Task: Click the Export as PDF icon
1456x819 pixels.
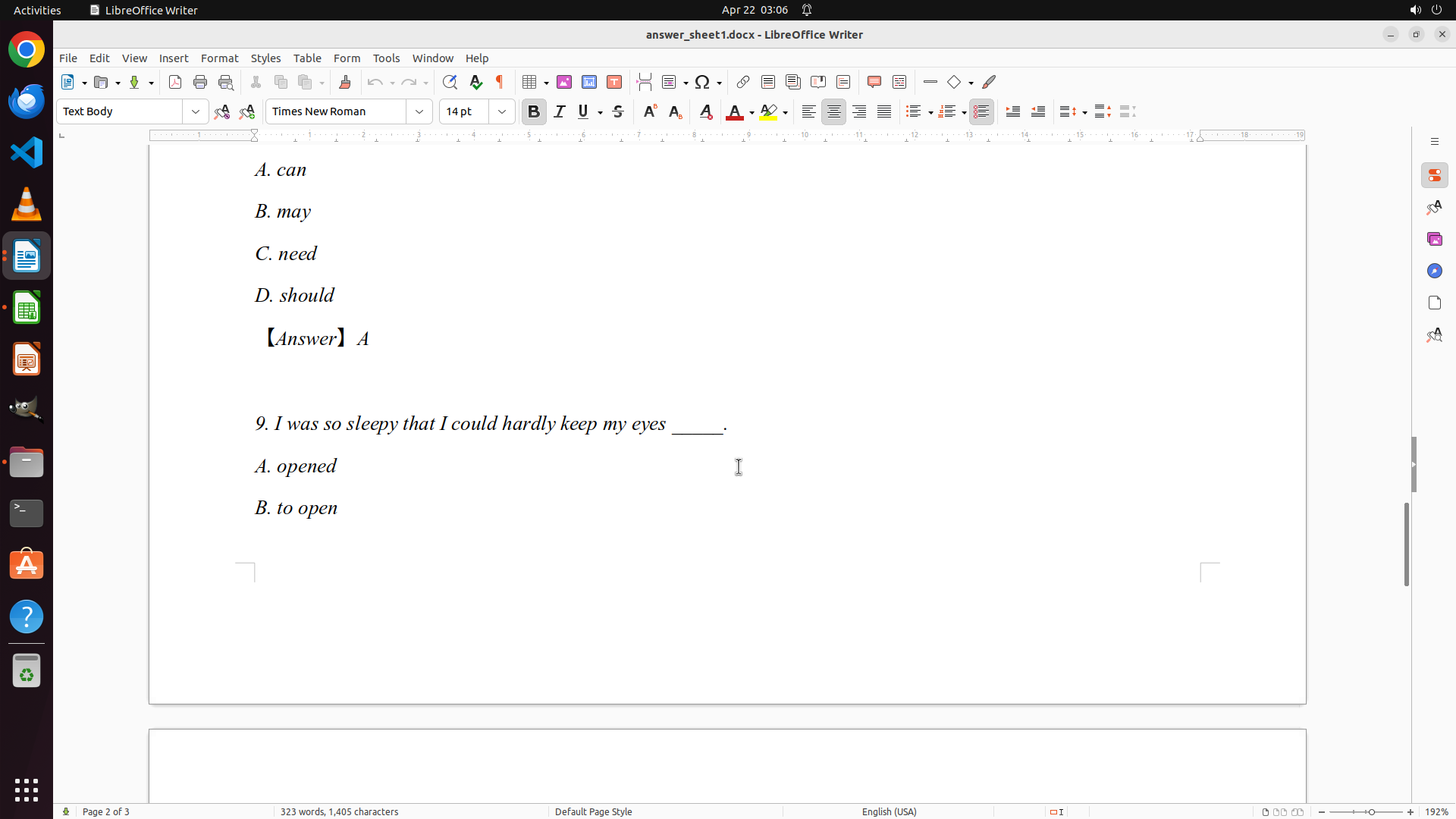Action: pyautogui.click(x=175, y=82)
